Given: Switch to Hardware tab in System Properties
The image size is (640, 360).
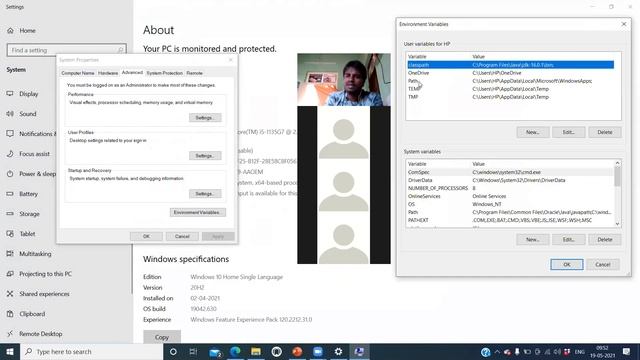Looking at the screenshot, I should pyautogui.click(x=108, y=73).
